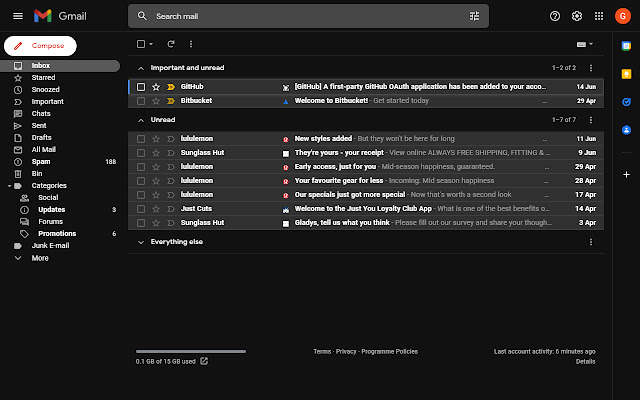
Task: Open the account activity Details link
Action: click(585, 361)
